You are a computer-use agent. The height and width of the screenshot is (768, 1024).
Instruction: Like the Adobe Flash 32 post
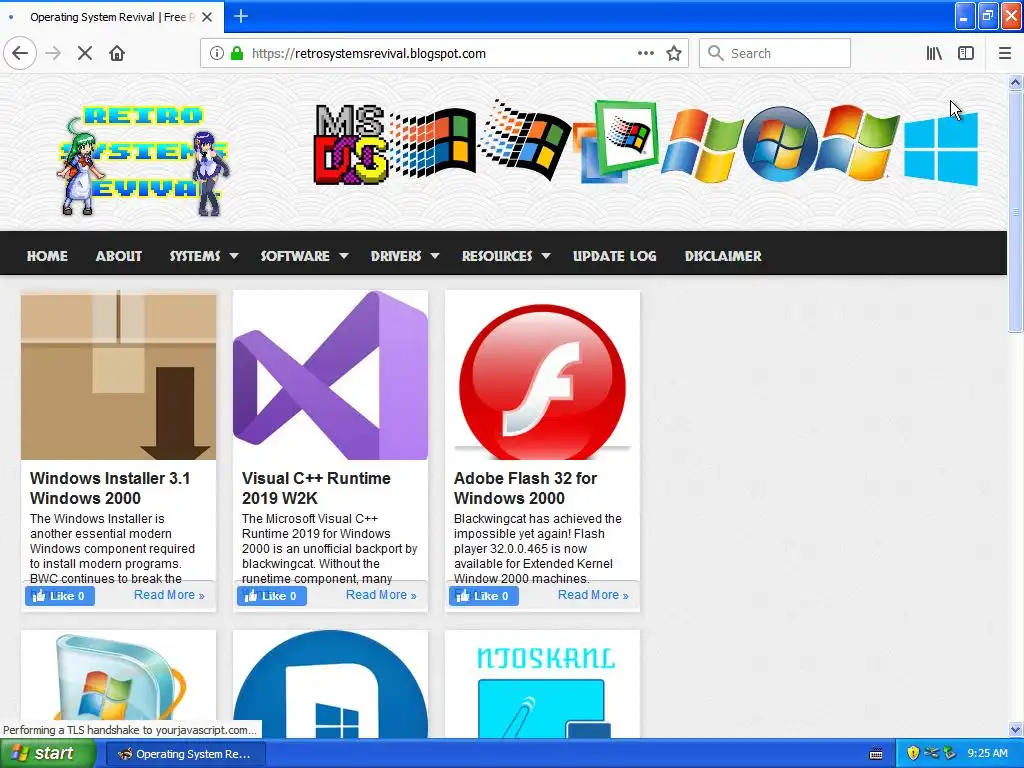pyautogui.click(x=484, y=596)
